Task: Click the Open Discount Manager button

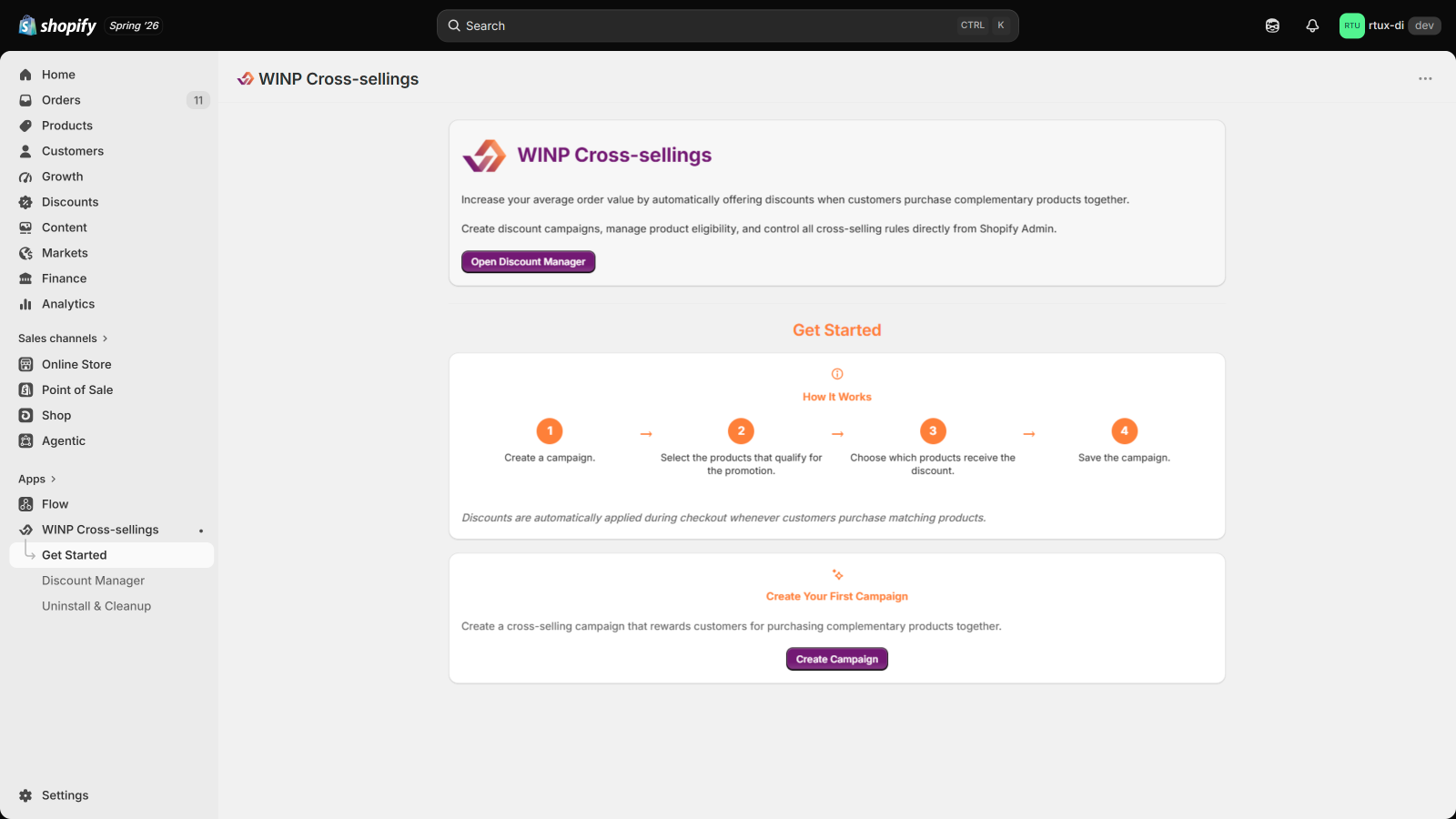Action: (528, 262)
